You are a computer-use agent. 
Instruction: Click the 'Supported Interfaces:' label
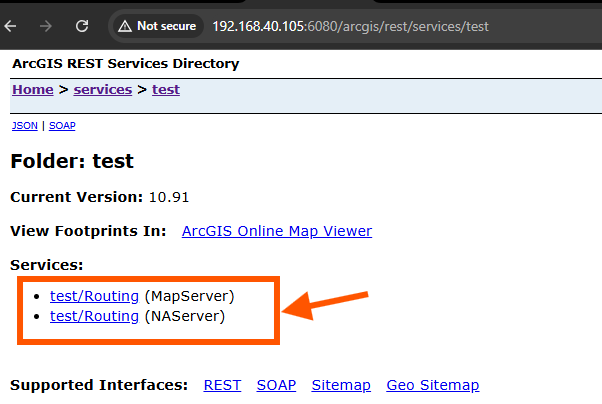[x=99, y=385]
